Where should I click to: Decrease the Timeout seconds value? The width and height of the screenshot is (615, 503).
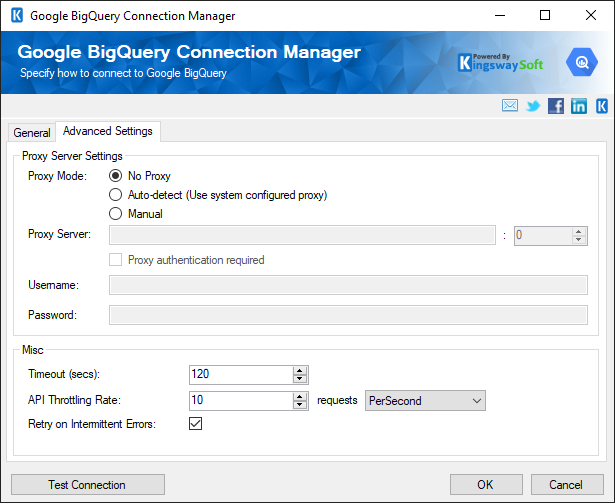coord(300,379)
